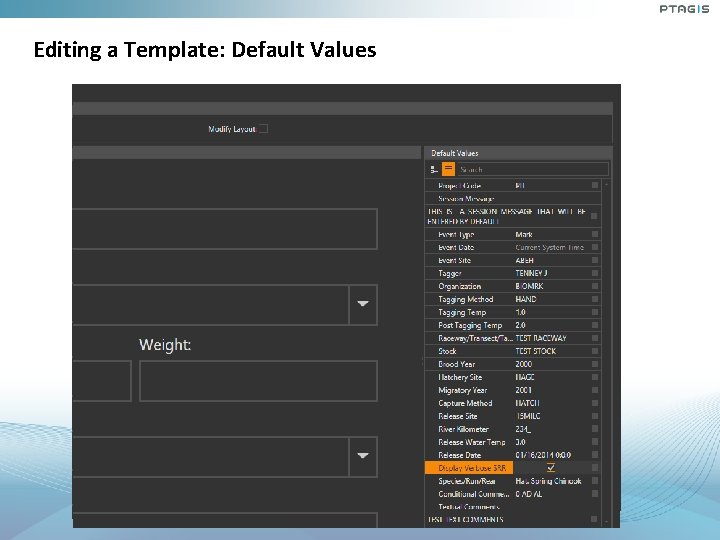This screenshot has width=720, height=540.
Task: Click the marker square on Release Date row
Action: click(595, 455)
